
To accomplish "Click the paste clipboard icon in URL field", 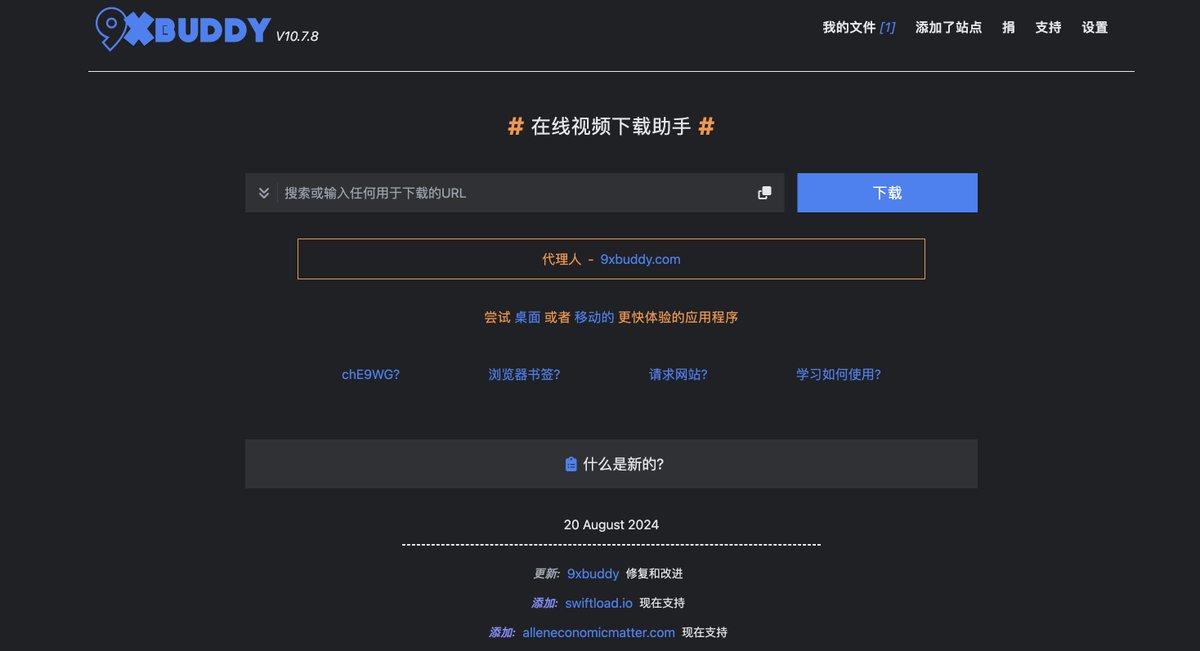I will [764, 193].
